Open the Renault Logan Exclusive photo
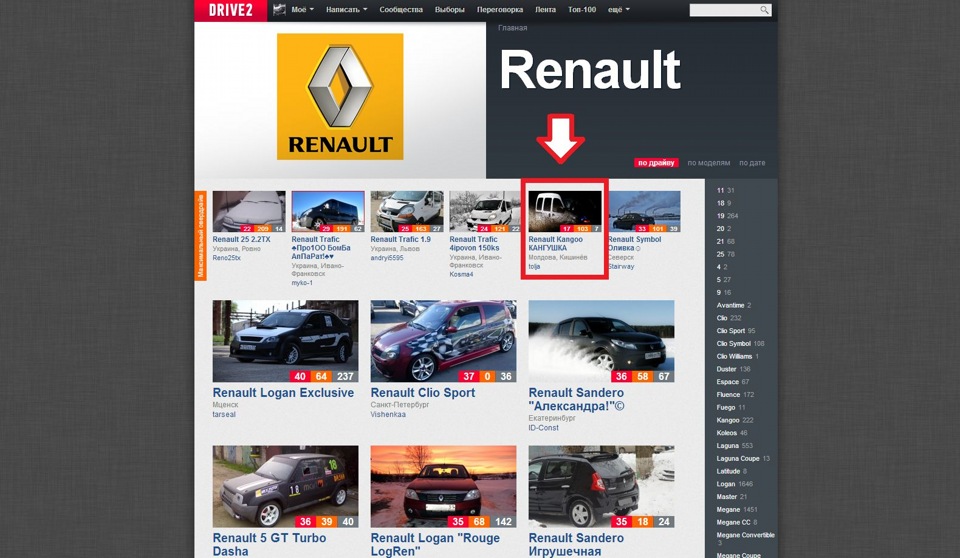This screenshot has width=960, height=558. point(285,341)
